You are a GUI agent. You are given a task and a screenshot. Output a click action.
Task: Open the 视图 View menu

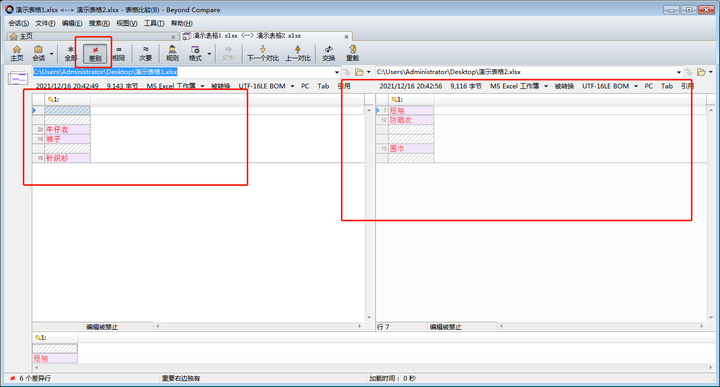pyautogui.click(x=126, y=23)
